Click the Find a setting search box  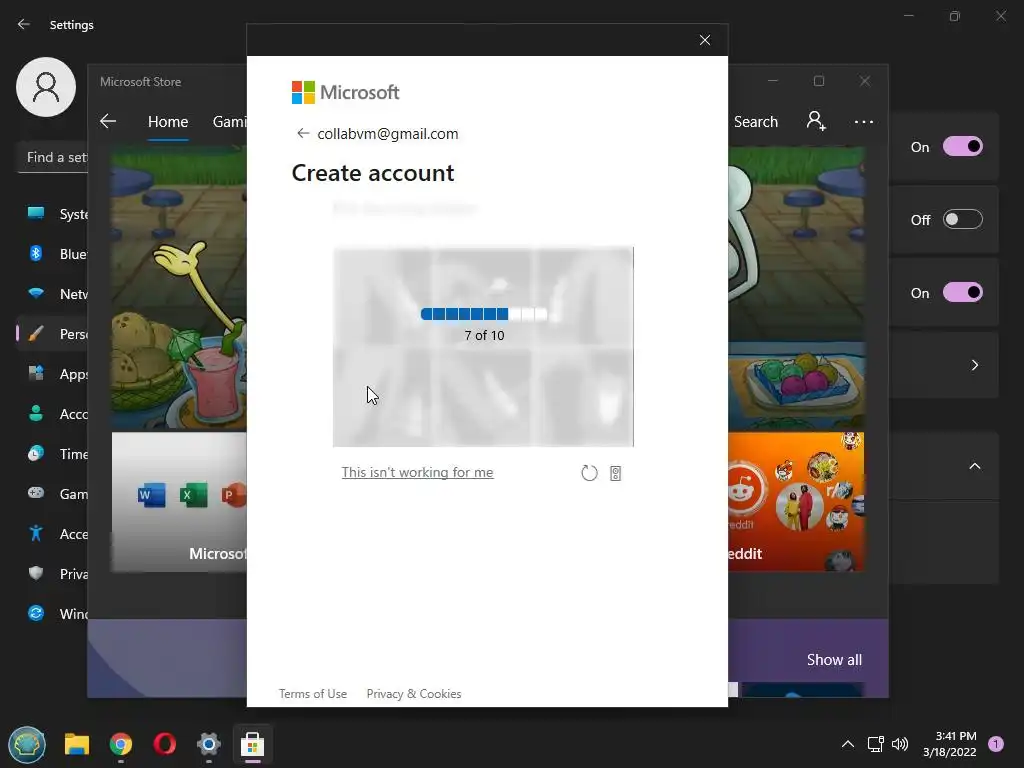[52, 157]
